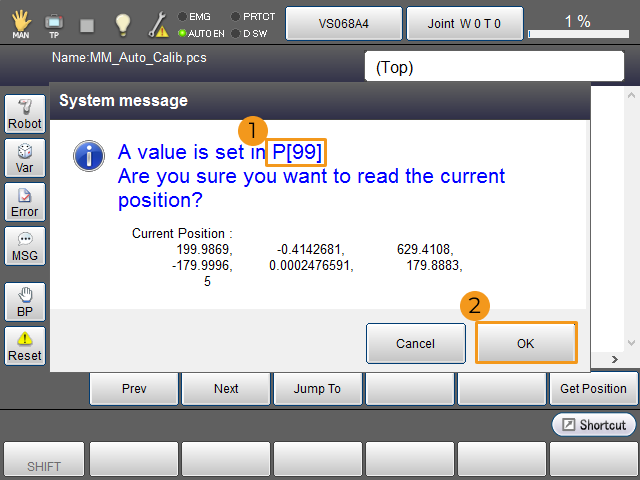Viewport: 640px width, 480px height.
Task: Click the wrench warning icon
Action: pos(158,24)
